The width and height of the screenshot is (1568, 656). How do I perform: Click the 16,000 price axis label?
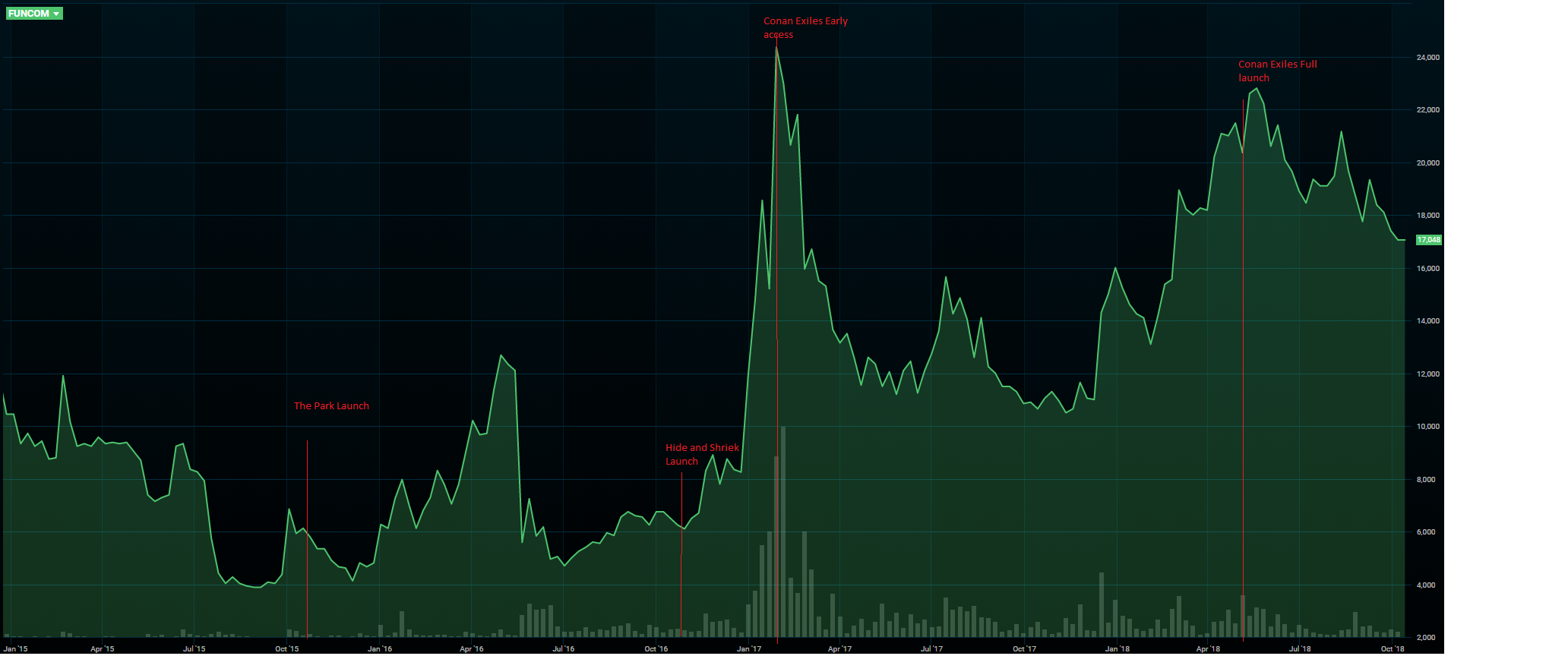[1428, 269]
